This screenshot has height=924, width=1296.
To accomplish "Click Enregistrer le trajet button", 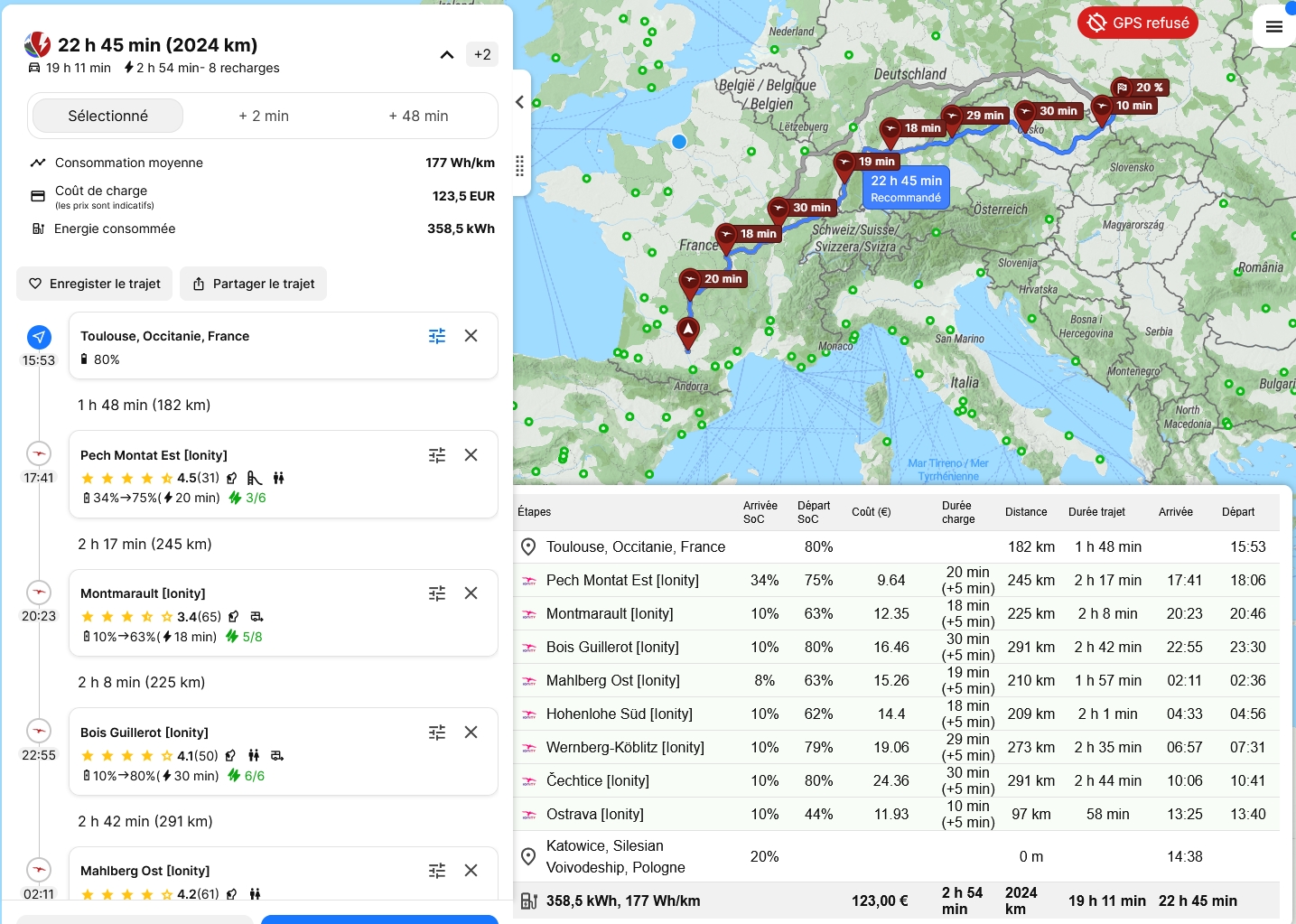I will point(95,284).
